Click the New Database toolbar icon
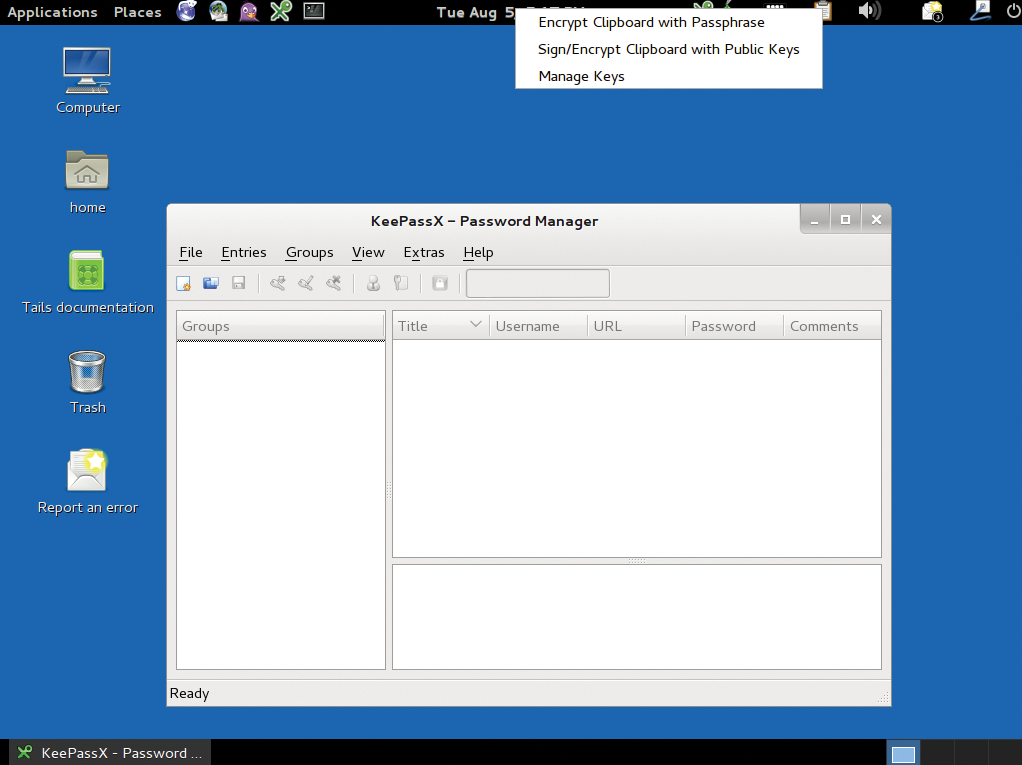The width and height of the screenshot is (1022, 765). [x=184, y=284]
